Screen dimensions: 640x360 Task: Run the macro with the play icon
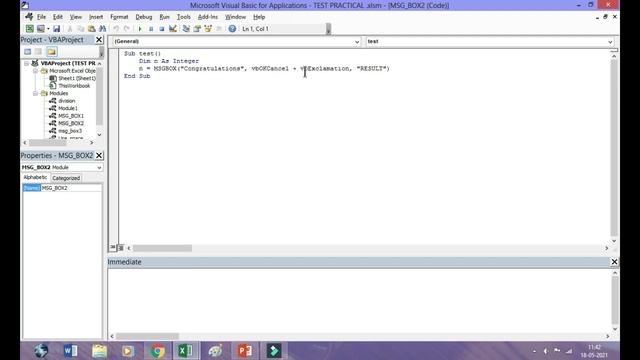[140, 29]
